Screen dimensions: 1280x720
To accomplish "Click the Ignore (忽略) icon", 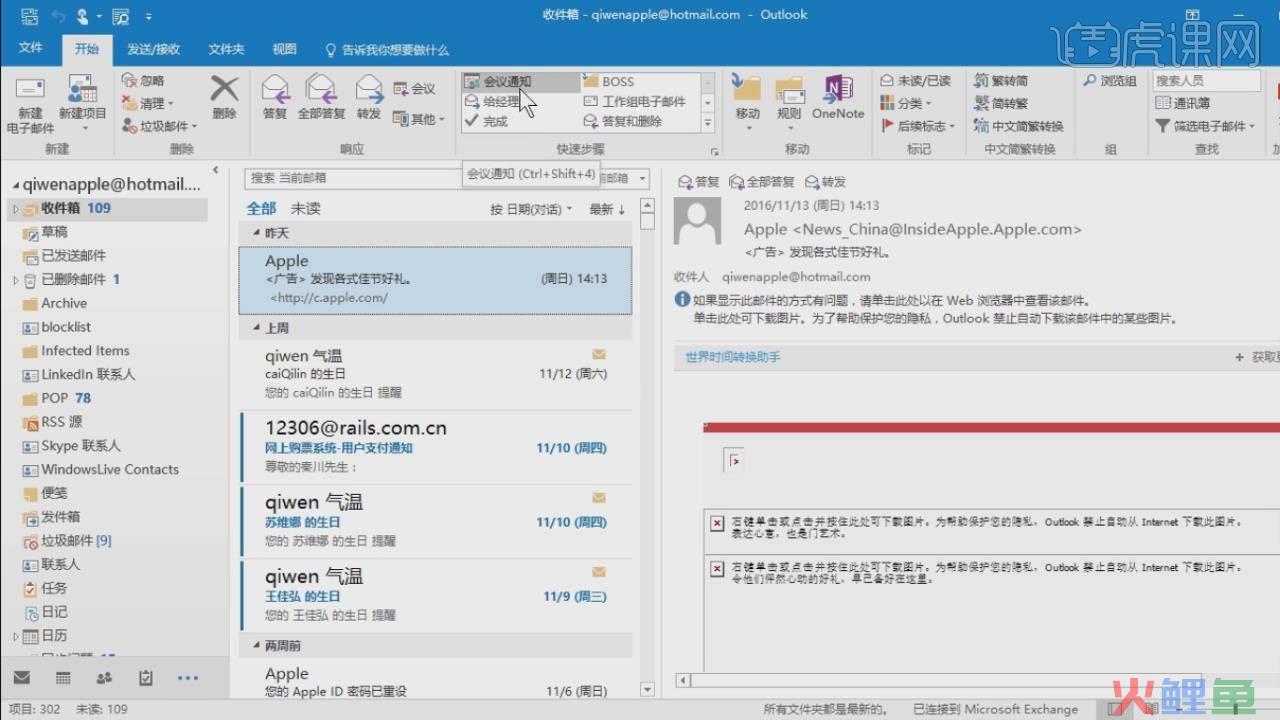I will (x=143, y=81).
